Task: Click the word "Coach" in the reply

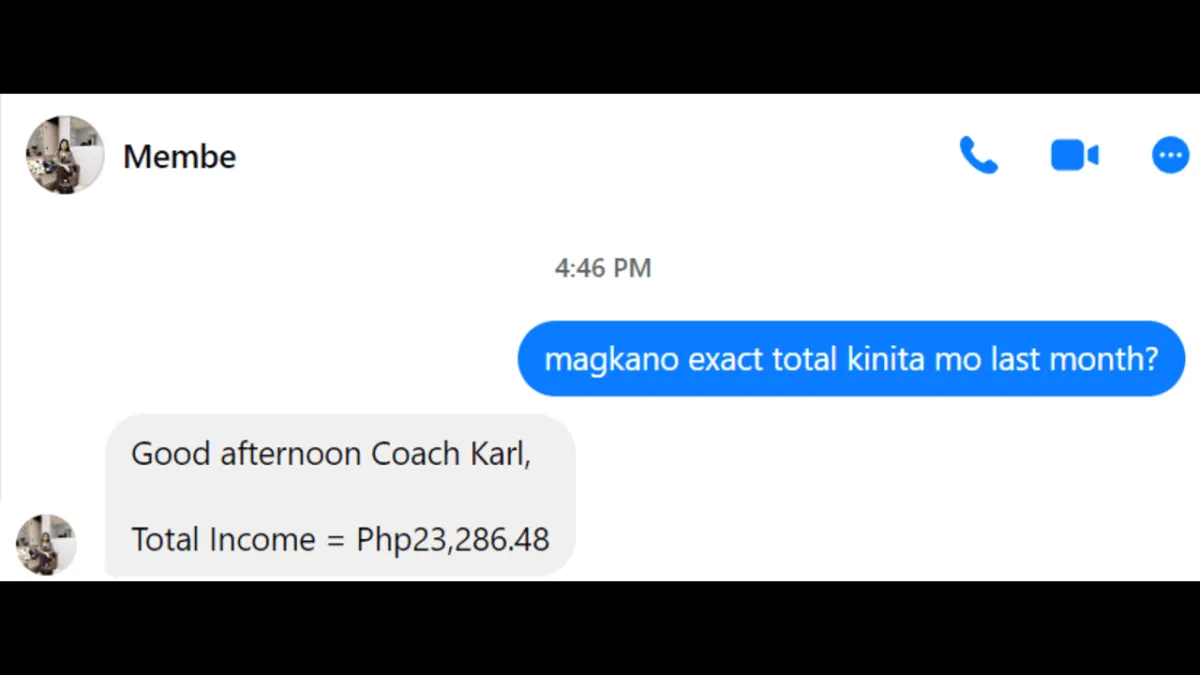Action: (x=416, y=454)
